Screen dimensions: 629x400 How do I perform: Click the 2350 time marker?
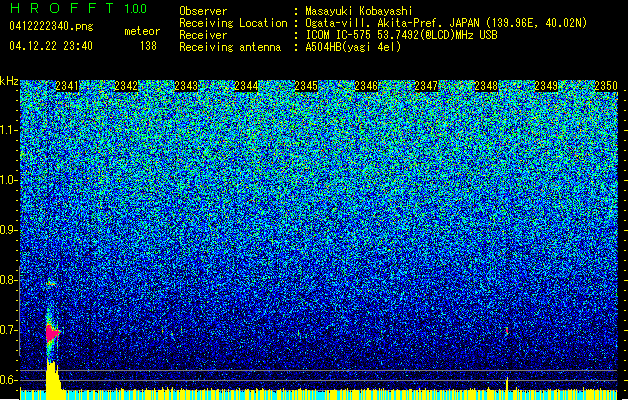click(x=606, y=86)
